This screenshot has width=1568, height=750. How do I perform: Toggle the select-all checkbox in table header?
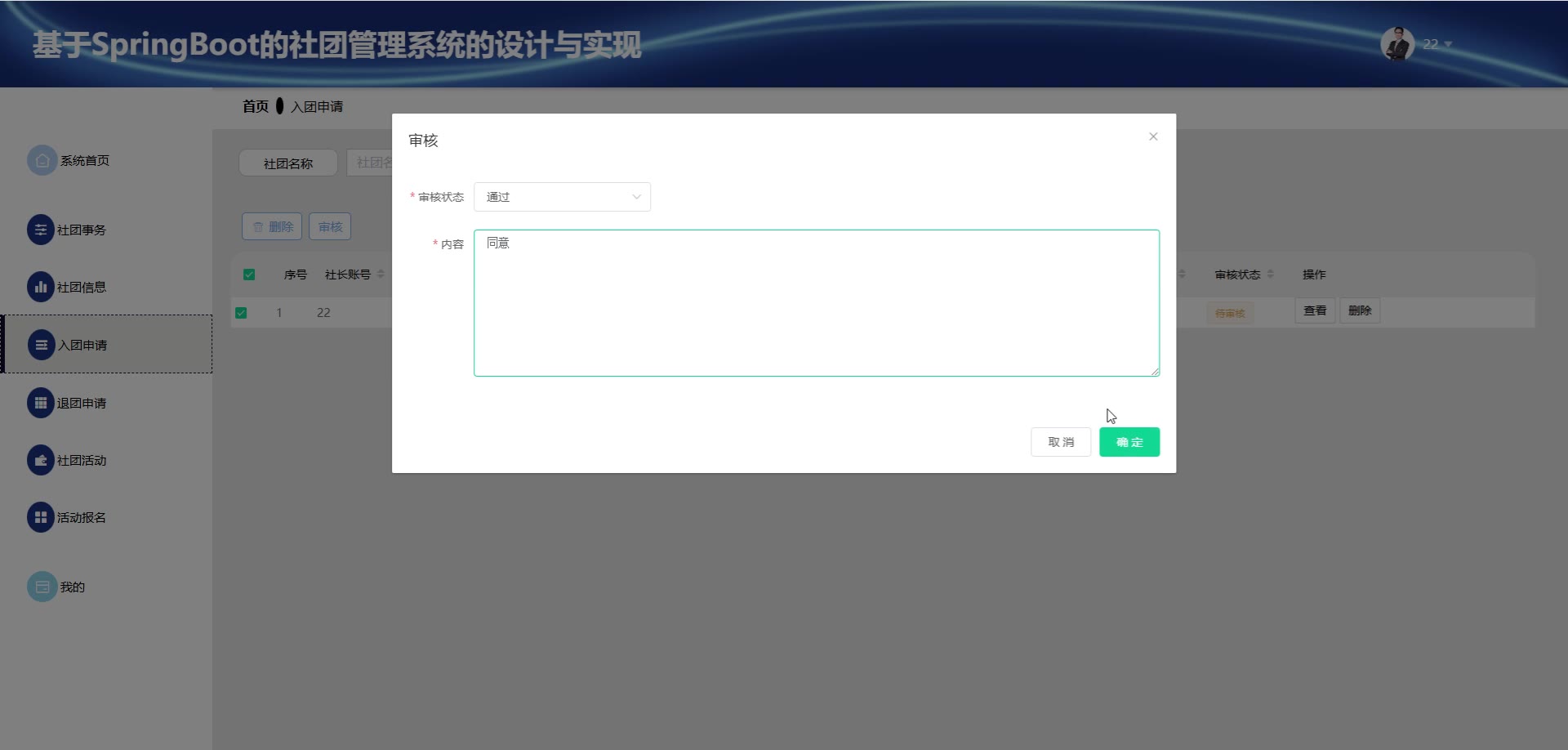point(249,275)
